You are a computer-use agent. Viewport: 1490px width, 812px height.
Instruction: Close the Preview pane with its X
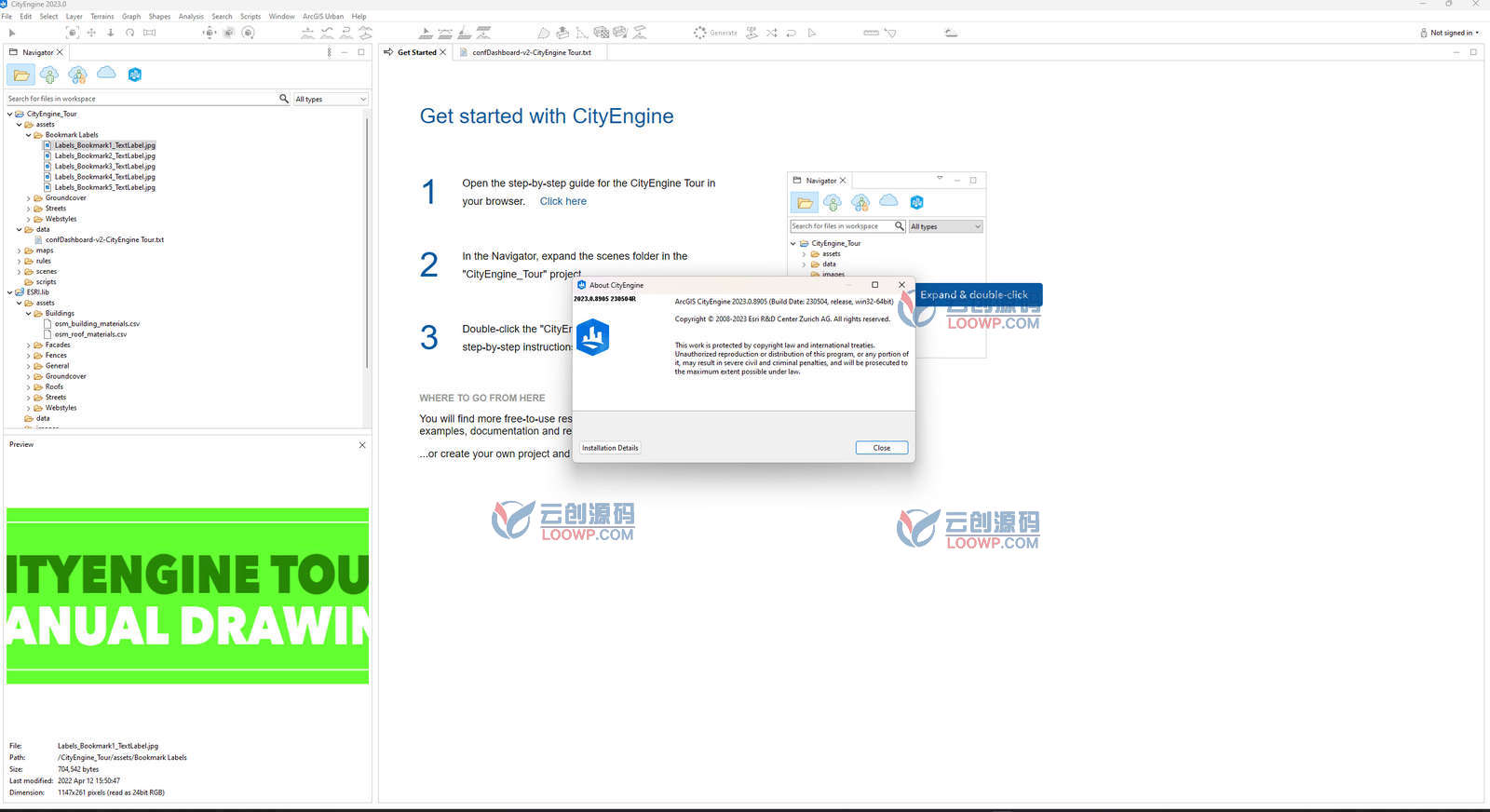(x=362, y=445)
